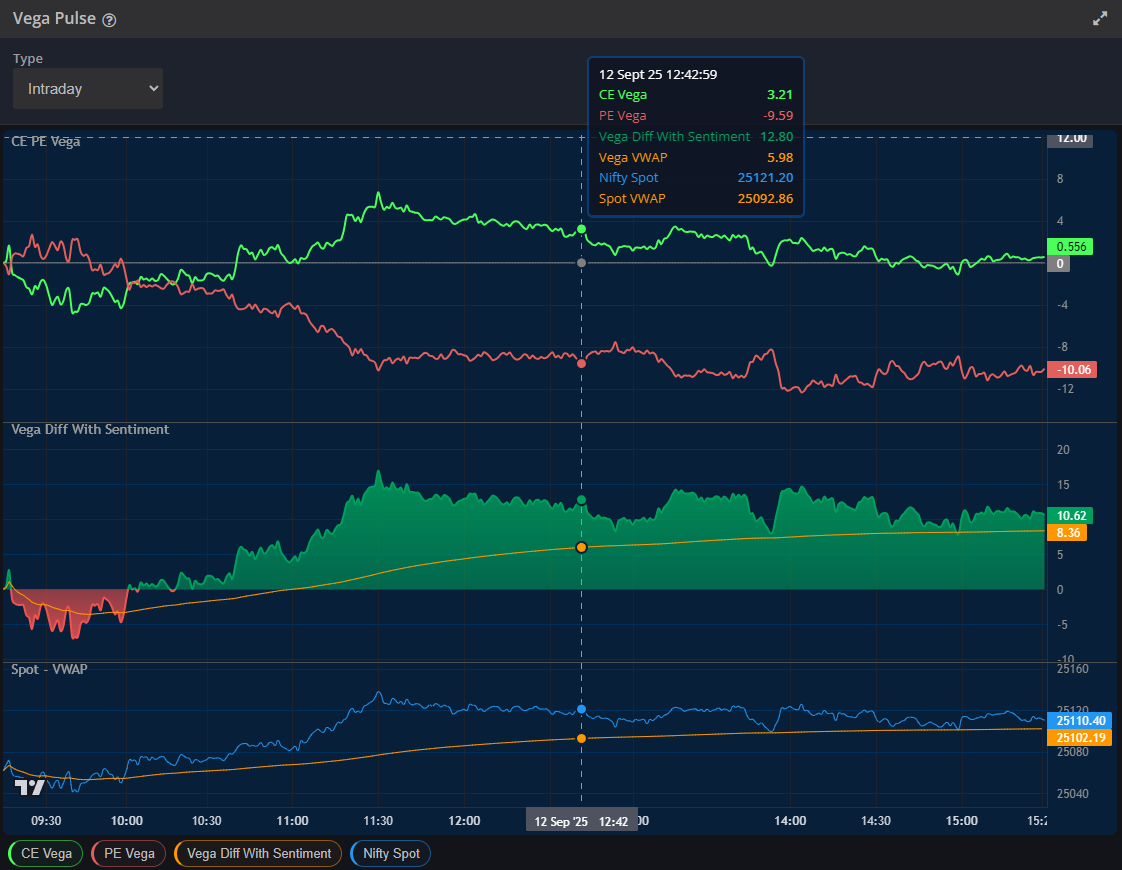Toggle the Vega Diff With Sentiment series

tap(257, 853)
